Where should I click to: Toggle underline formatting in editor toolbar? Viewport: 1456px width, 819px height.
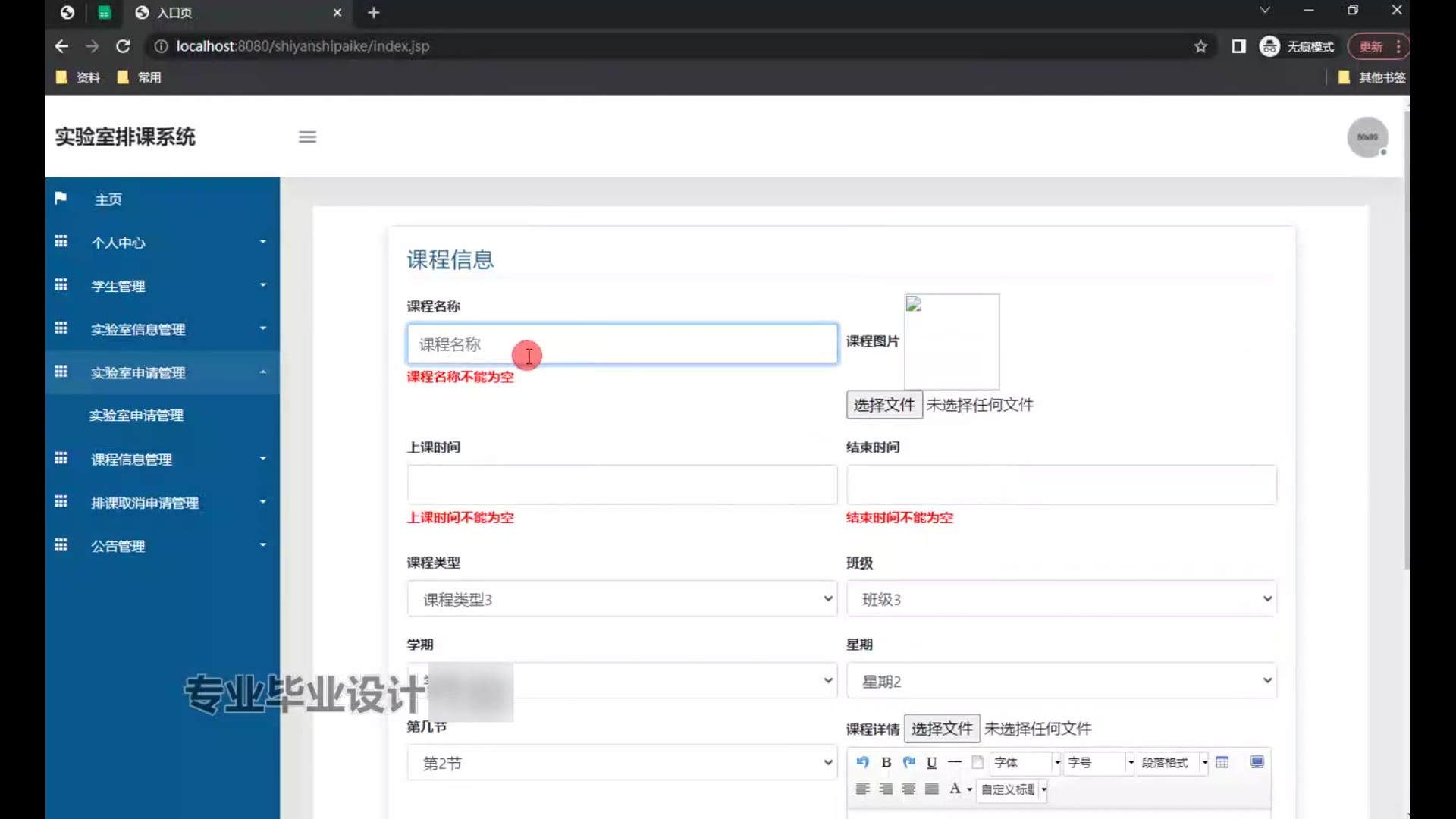click(x=931, y=762)
